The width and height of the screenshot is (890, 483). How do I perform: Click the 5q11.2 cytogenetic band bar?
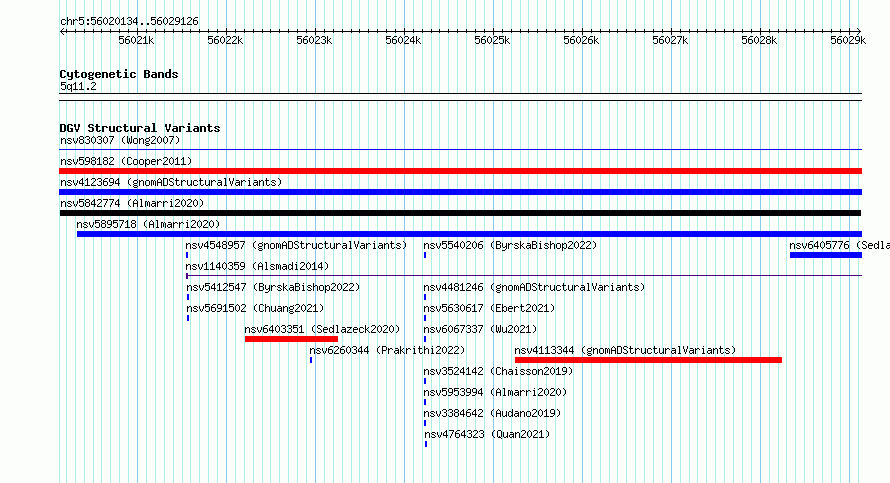pyautogui.click(x=460, y=97)
